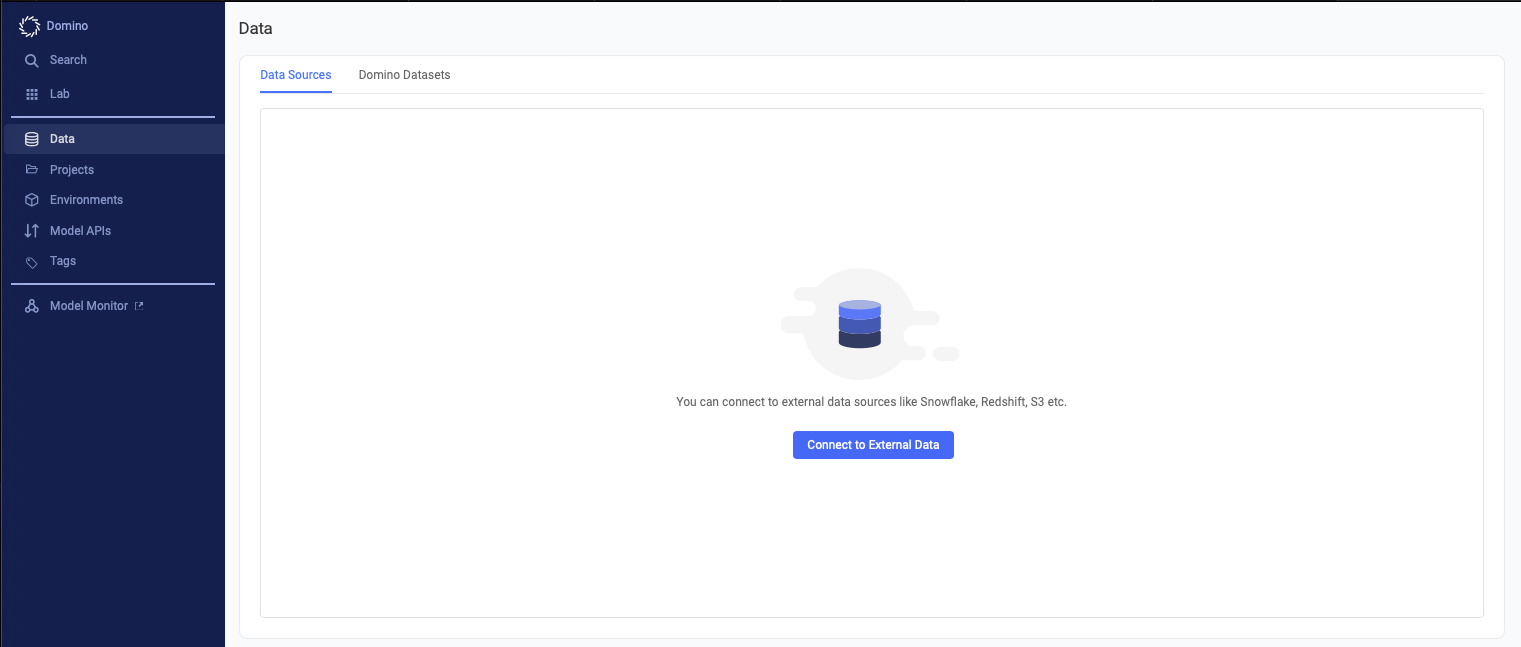This screenshot has height=647, width=1521.
Task: Click the Tags label icon
Action: pos(32,261)
